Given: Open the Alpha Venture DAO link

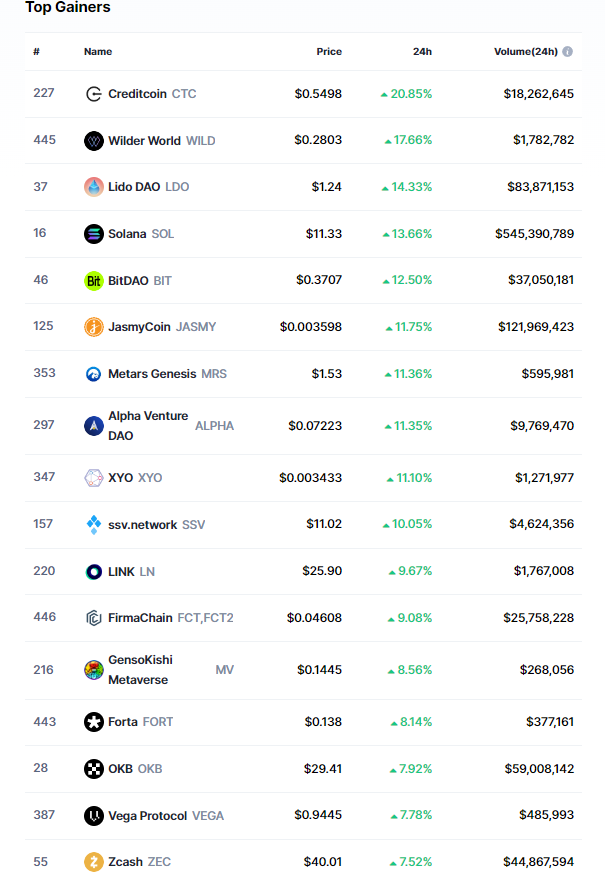Looking at the screenshot, I should point(147,426).
